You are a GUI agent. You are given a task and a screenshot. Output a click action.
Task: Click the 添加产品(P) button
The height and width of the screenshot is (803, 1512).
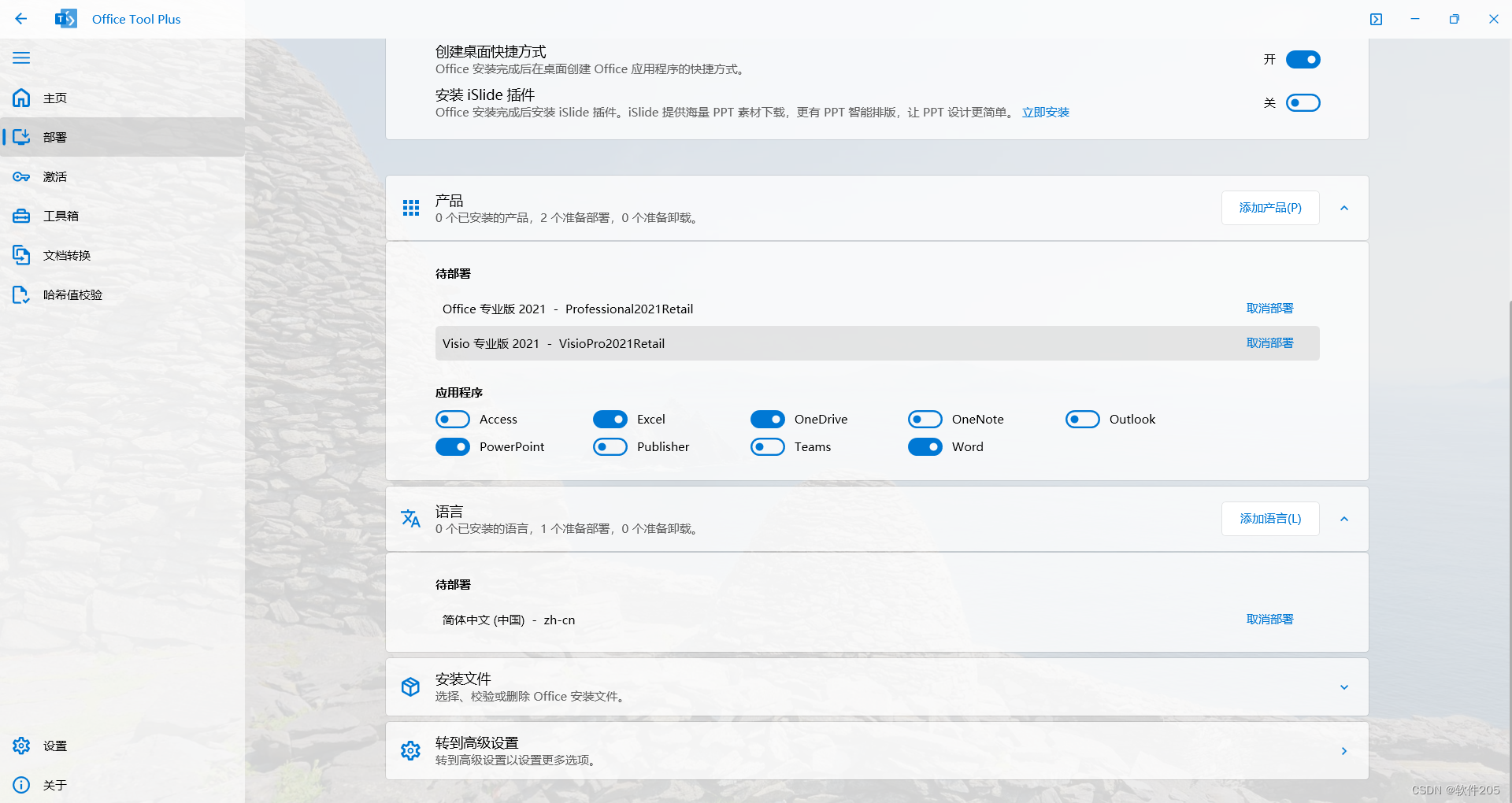pos(1270,208)
